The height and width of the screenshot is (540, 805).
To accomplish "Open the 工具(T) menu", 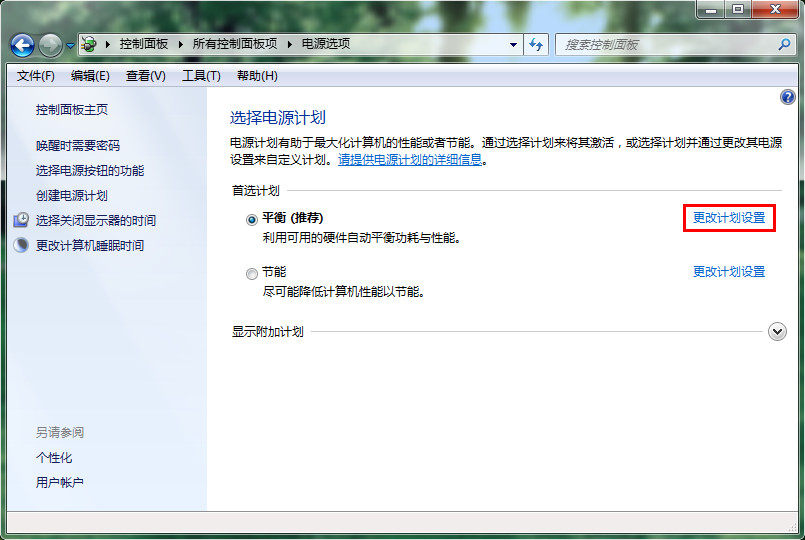I will 201,76.
